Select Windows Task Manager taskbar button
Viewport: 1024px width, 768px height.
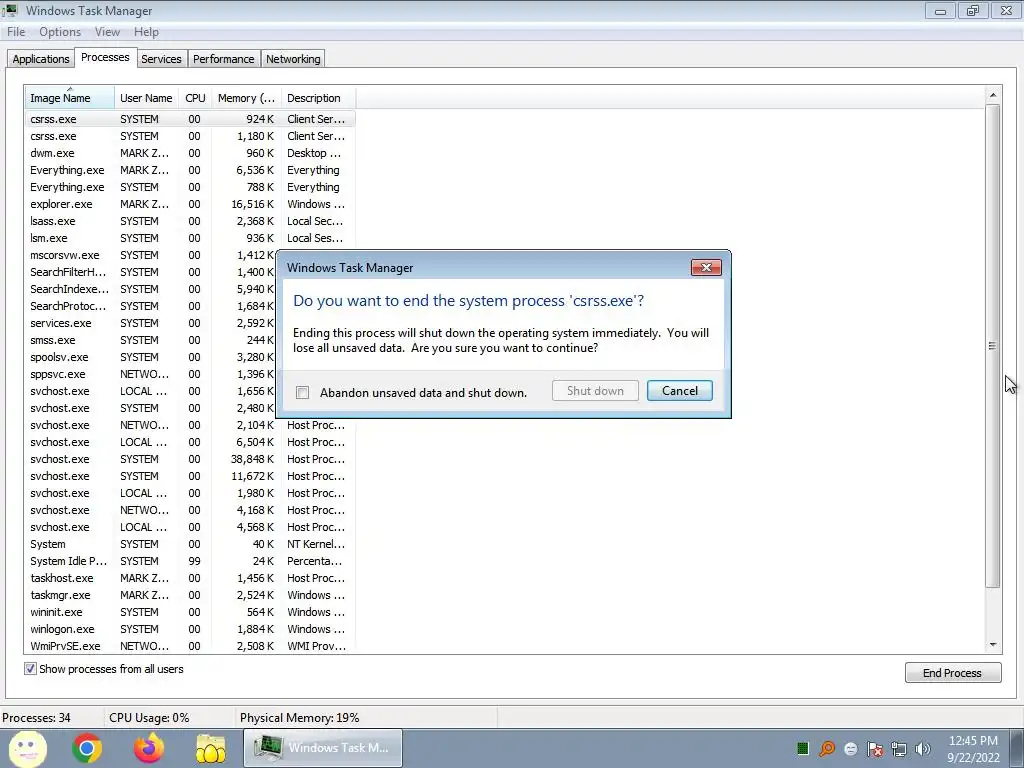coord(323,748)
